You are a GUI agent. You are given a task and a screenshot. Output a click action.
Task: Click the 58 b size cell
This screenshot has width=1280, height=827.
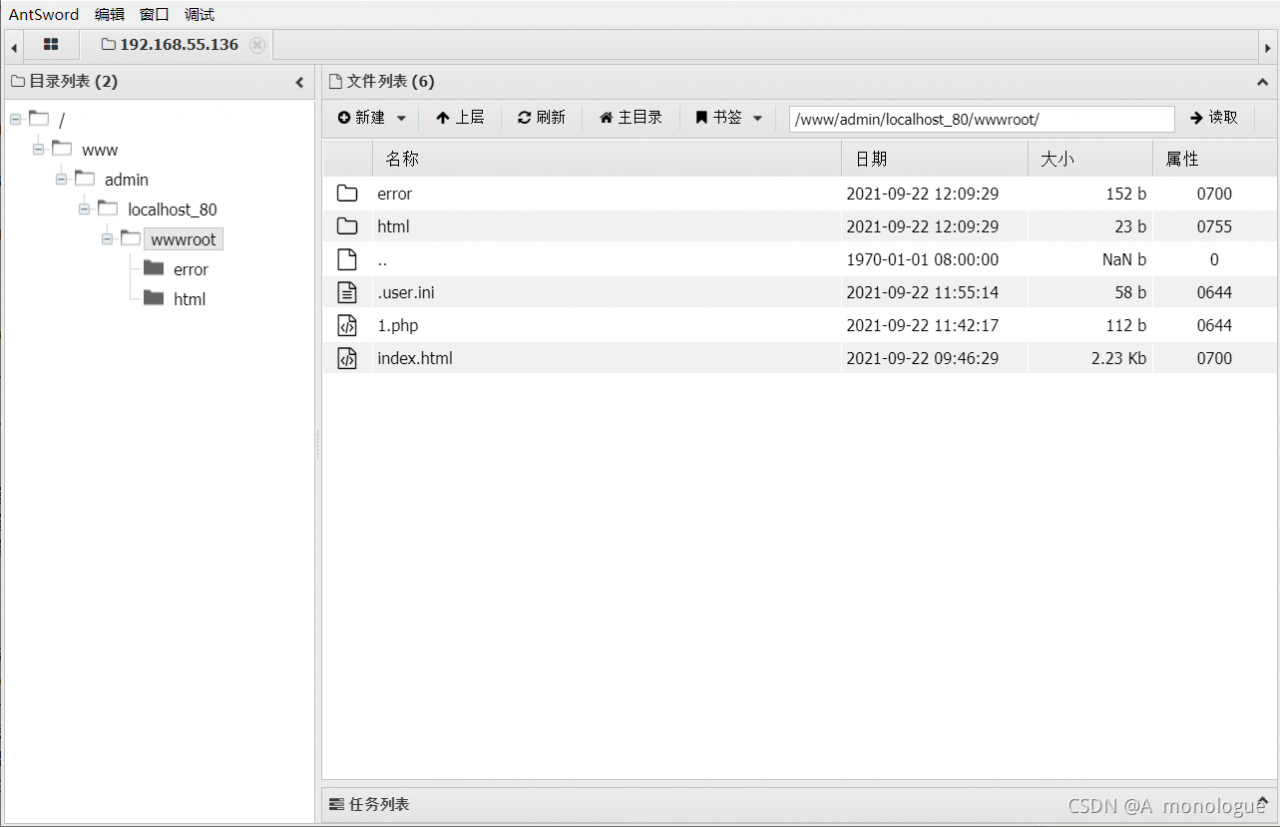1130,293
